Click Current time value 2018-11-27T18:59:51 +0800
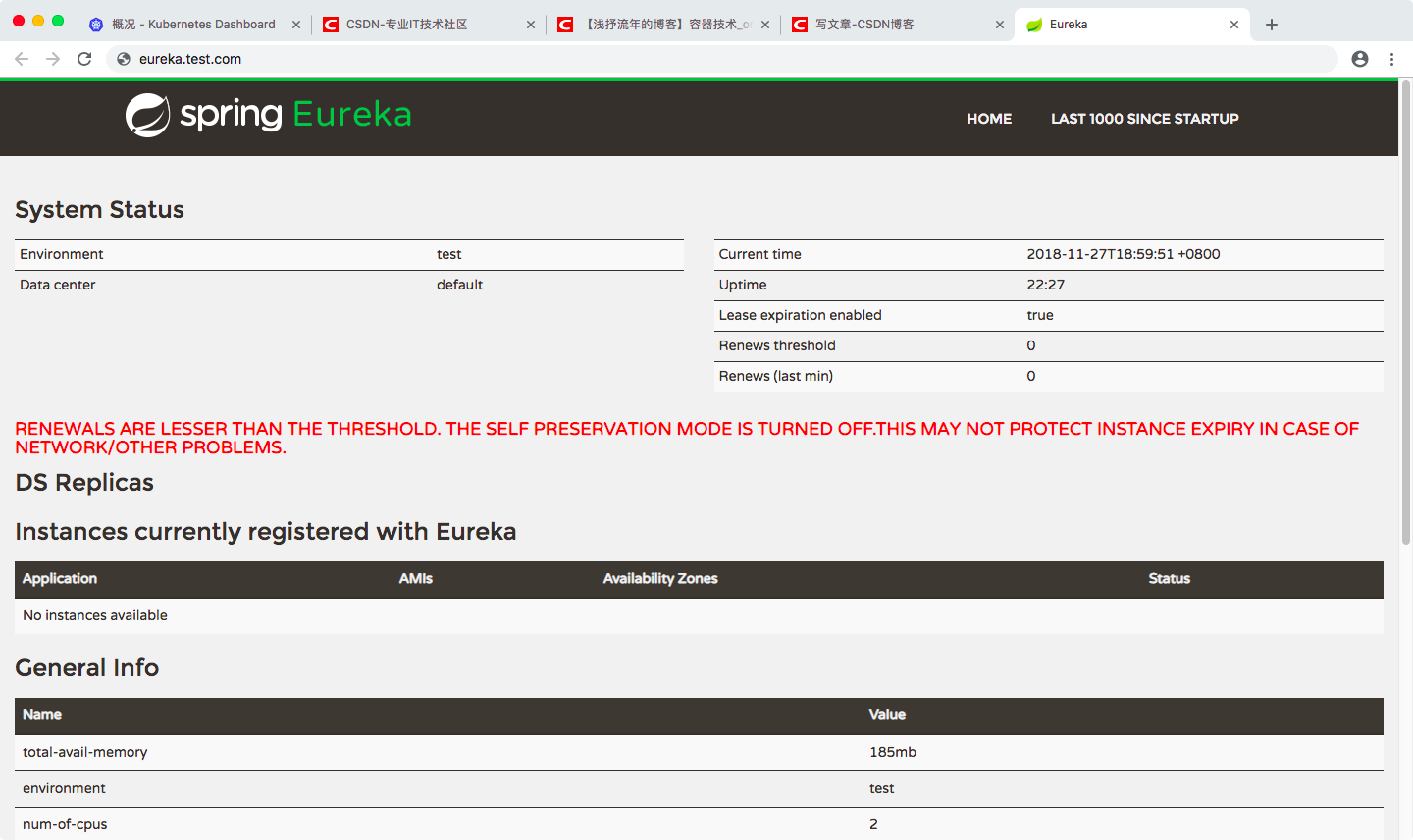 click(1124, 254)
